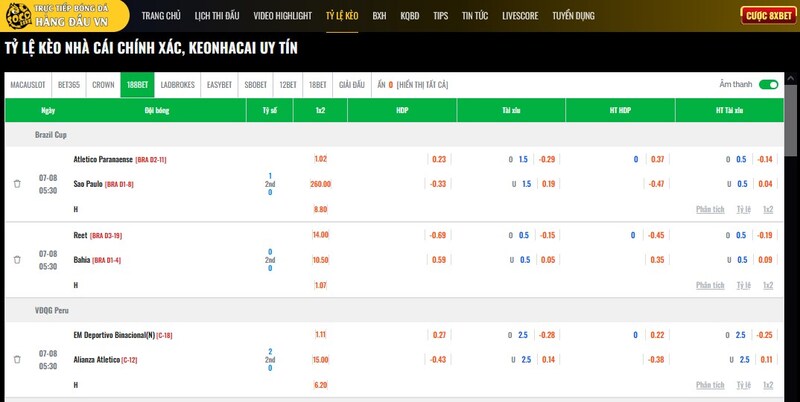
Task: Switch to the SBOBET tab
Action: (x=256, y=85)
